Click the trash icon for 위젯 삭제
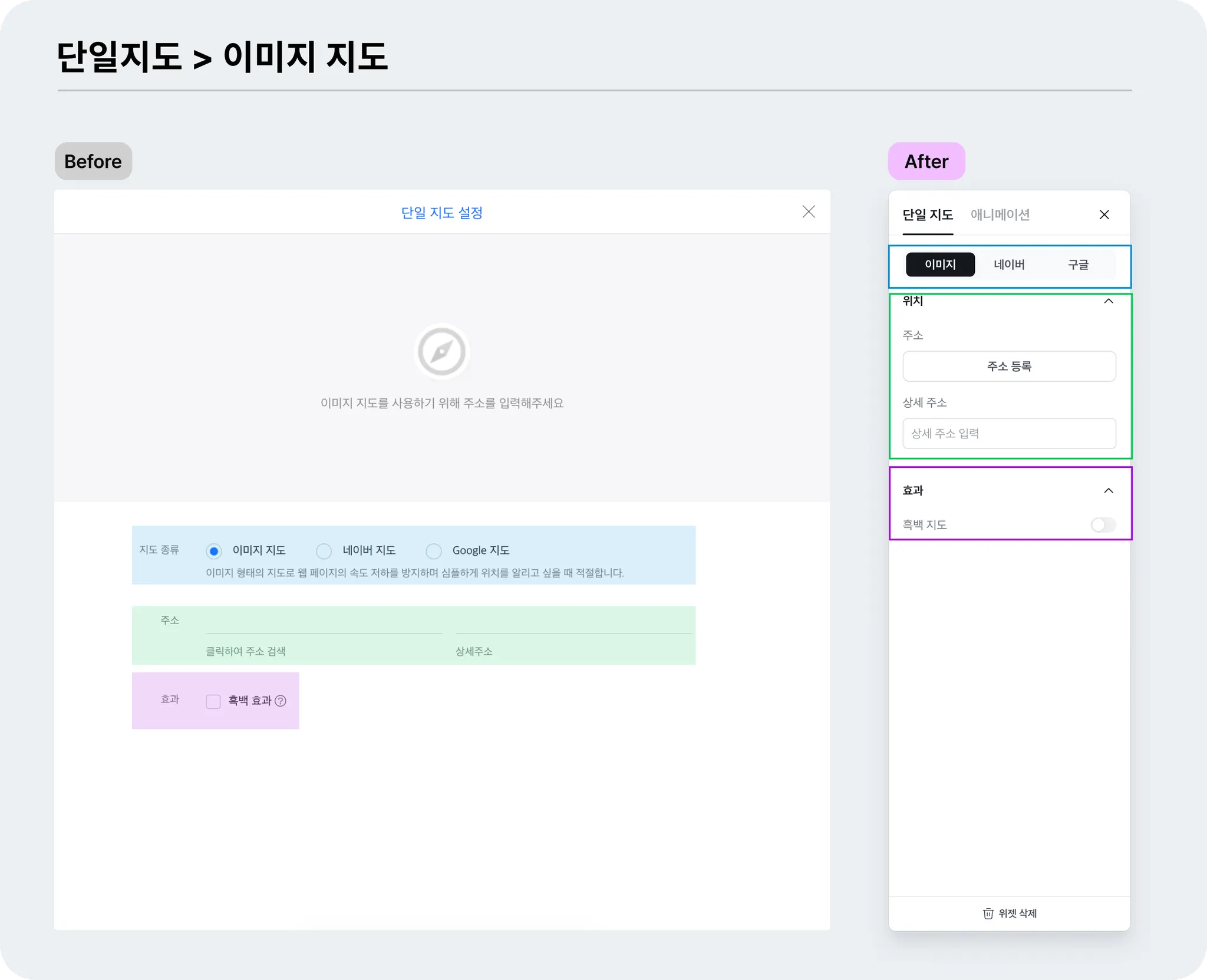This screenshot has height=980, width=1207. coord(988,913)
